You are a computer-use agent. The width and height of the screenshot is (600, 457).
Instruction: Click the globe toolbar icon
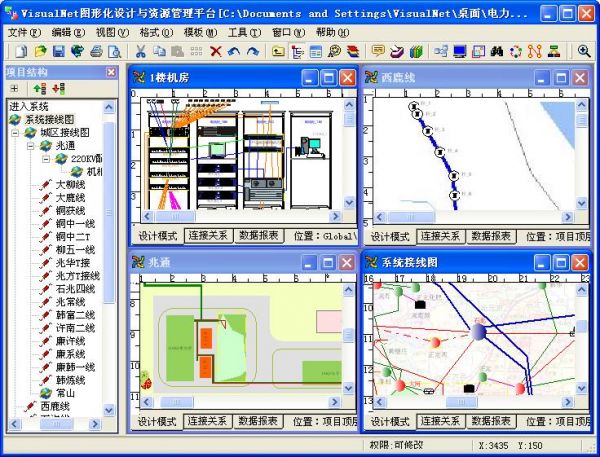click(77, 51)
